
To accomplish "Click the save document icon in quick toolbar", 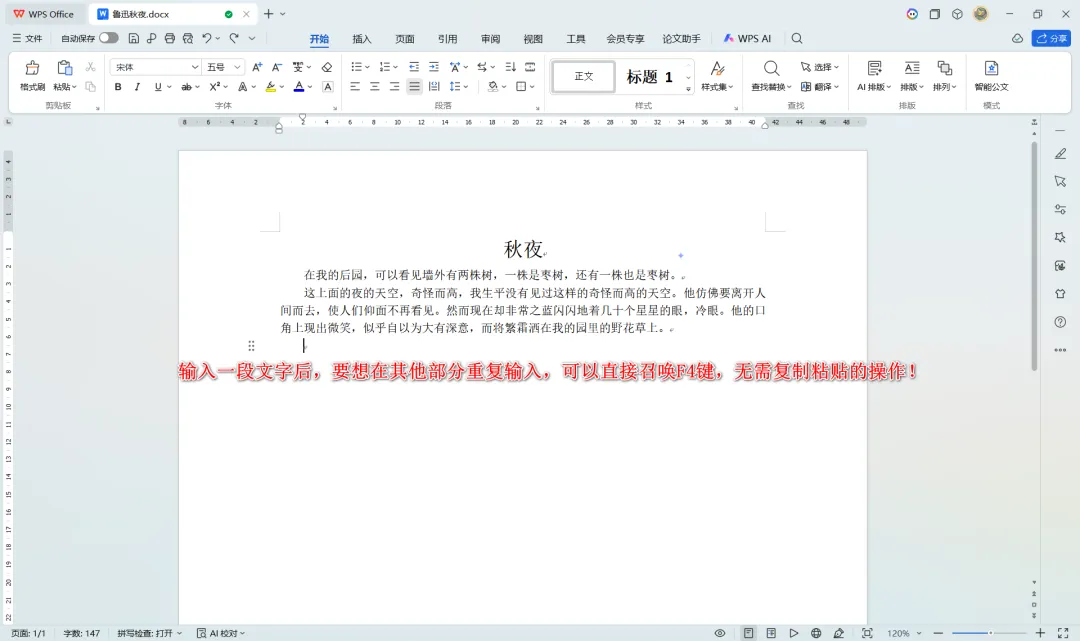I will tap(134, 39).
